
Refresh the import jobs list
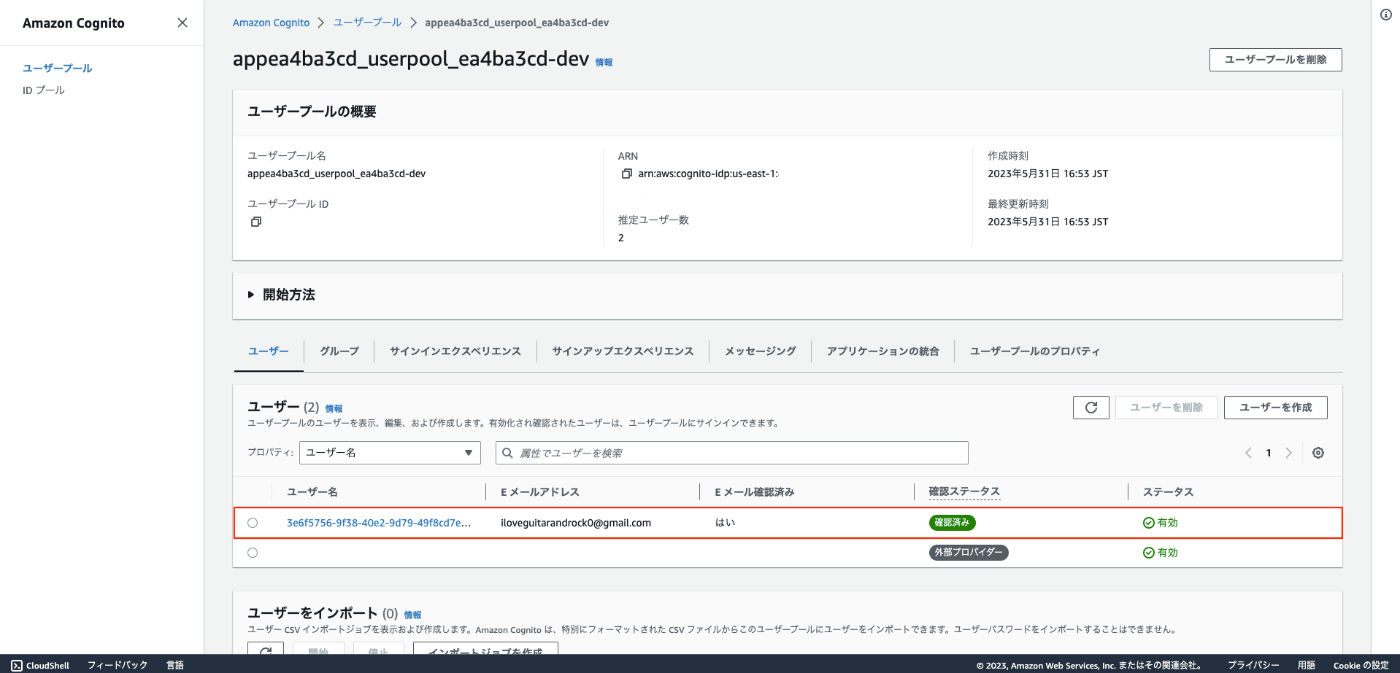point(265,650)
